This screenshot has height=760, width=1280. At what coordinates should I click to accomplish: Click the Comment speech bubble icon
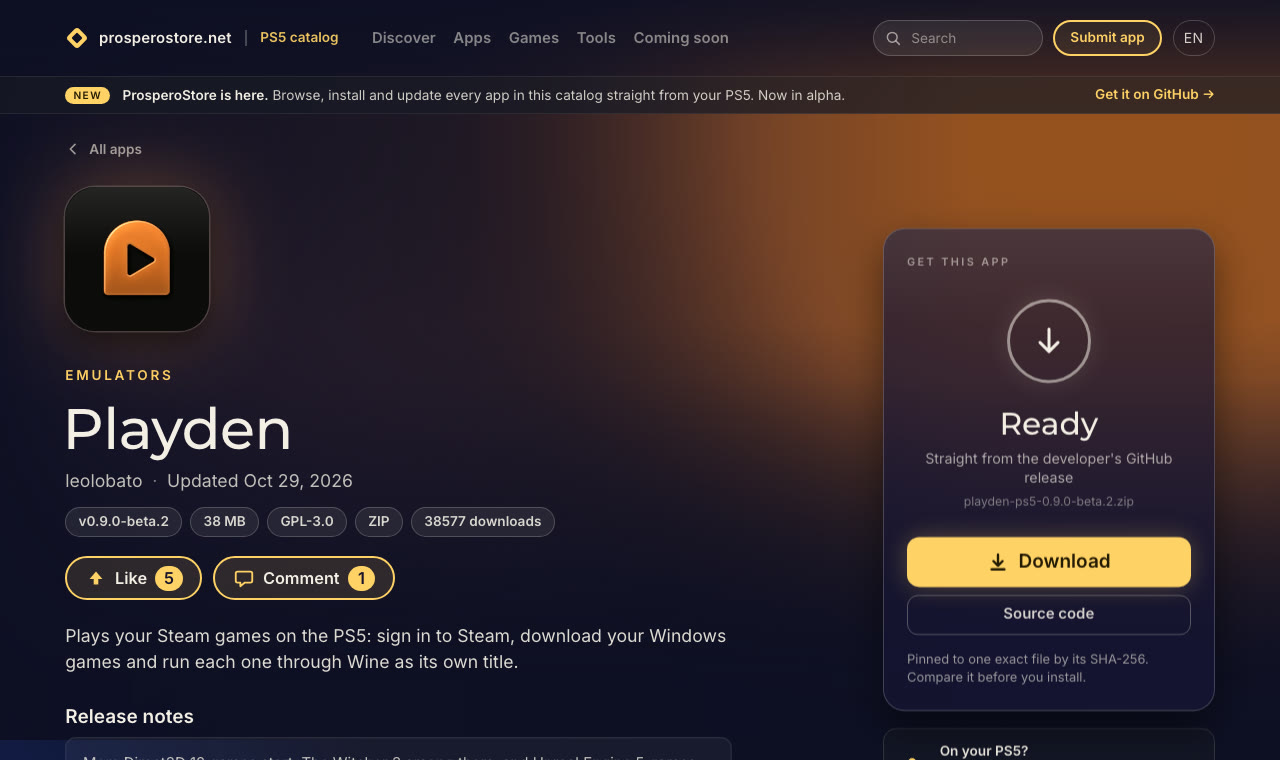[x=244, y=578]
